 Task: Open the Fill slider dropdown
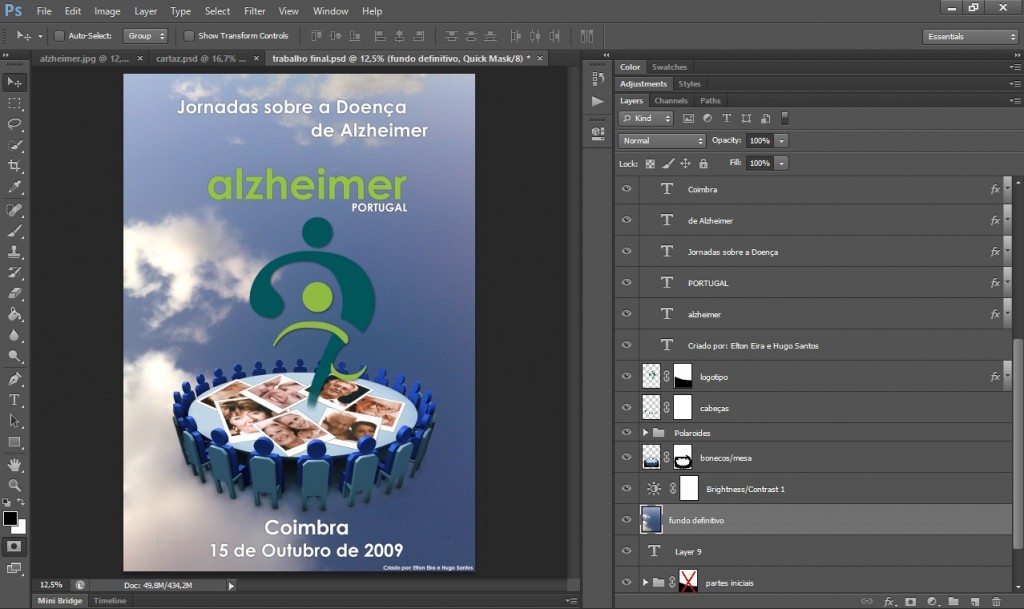coord(781,163)
